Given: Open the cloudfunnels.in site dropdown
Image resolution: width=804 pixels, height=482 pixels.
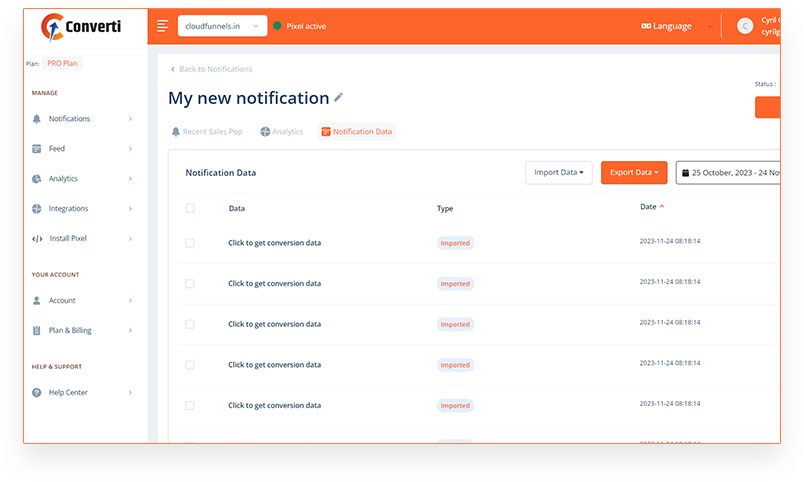Looking at the screenshot, I should click(x=223, y=26).
